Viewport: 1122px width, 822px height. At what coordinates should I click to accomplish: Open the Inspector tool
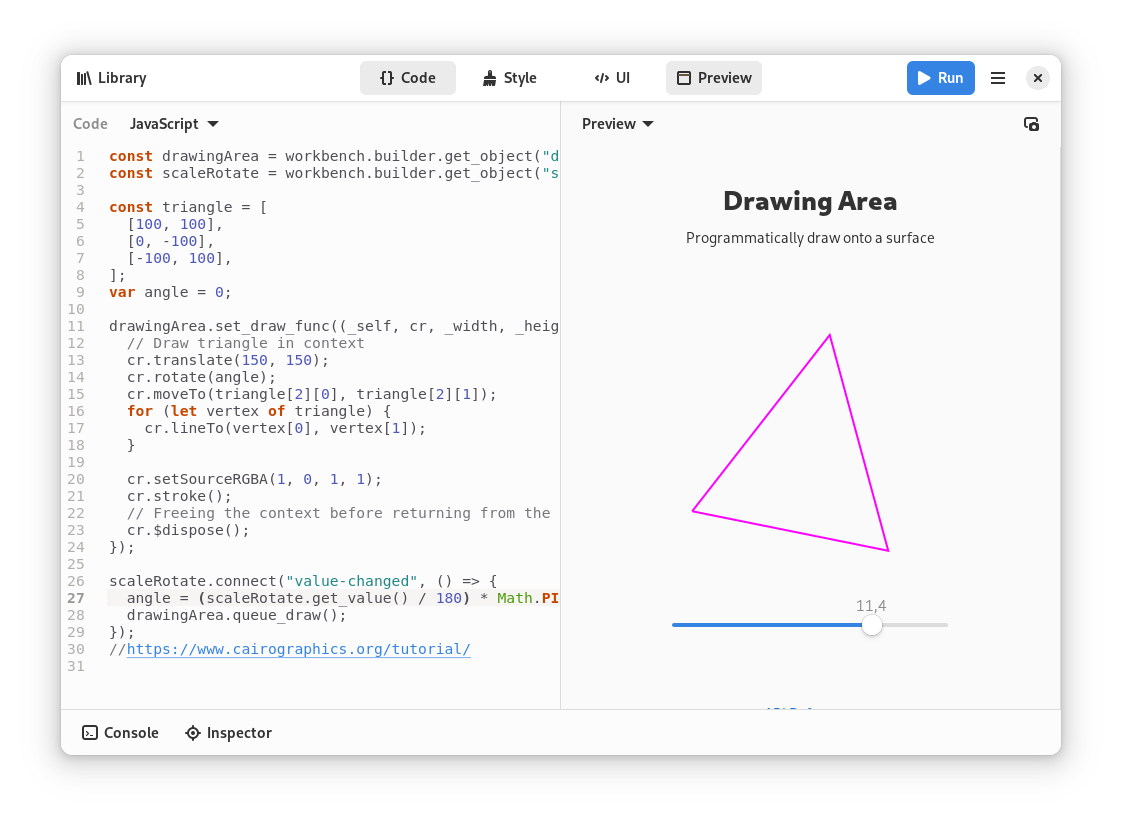pyautogui.click(x=228, y=733)
